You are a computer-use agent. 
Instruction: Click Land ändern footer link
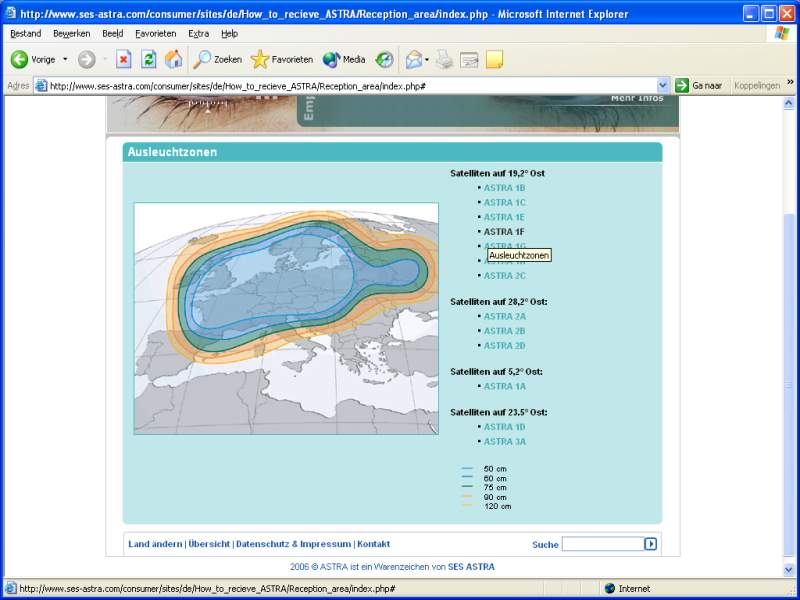pos(155,544)
